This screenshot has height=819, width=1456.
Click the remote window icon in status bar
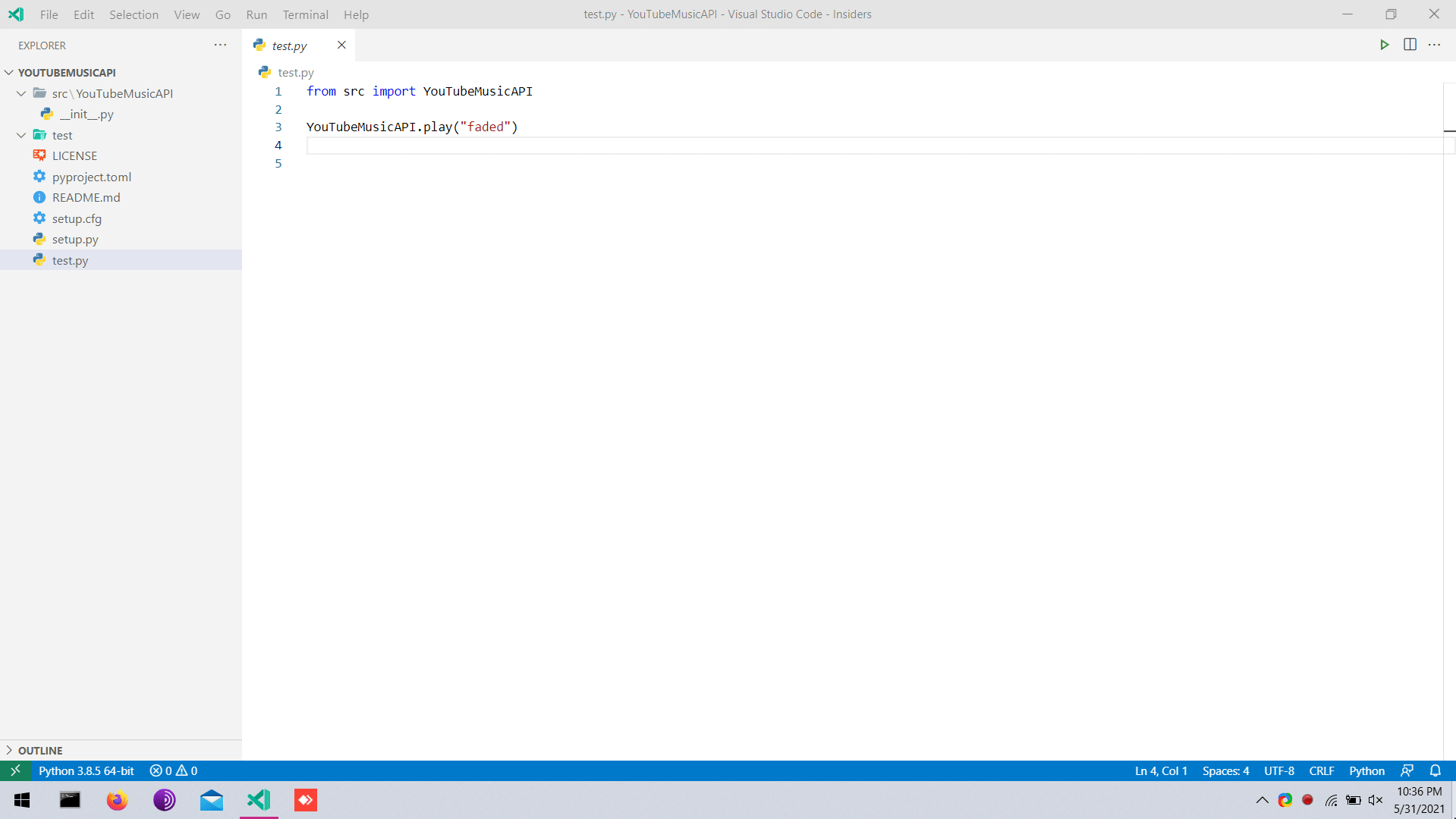(15, 770)
